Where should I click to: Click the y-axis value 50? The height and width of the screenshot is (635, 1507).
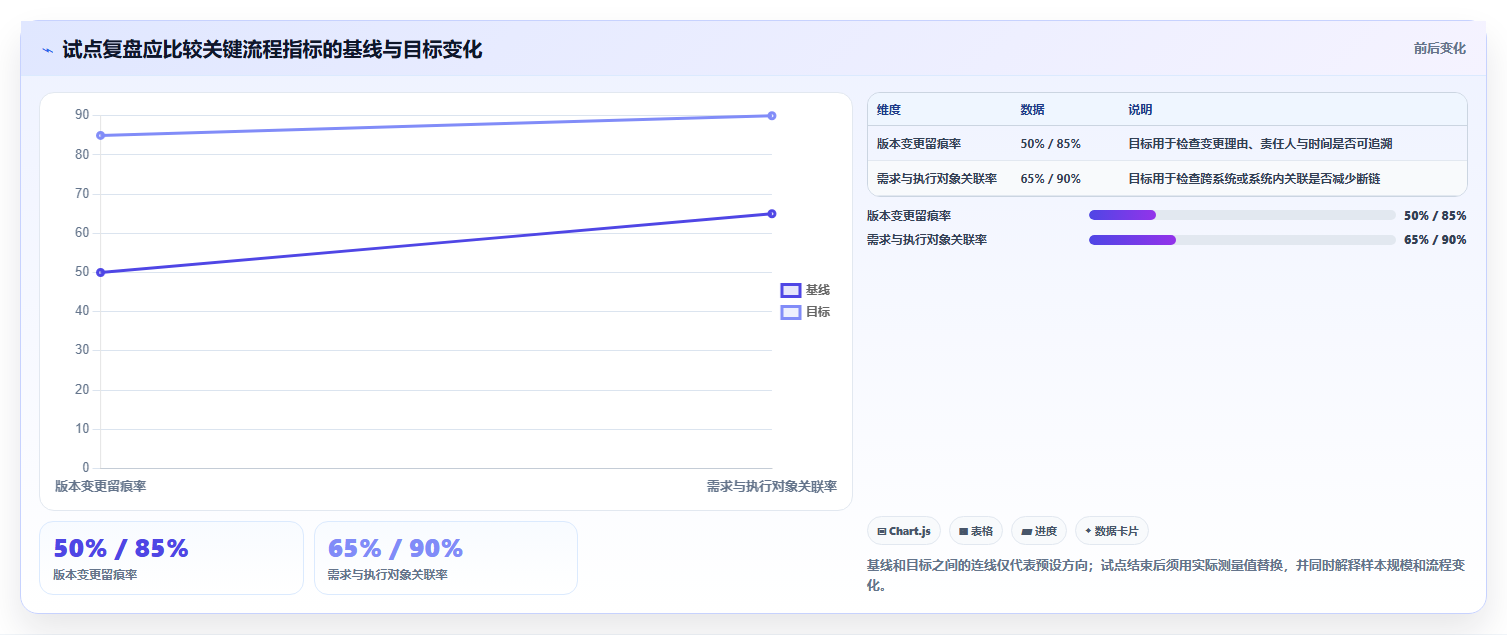click(x=82, y=272)
